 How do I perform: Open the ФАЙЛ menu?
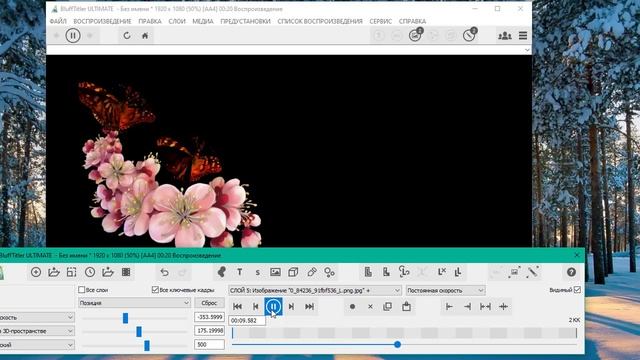point(58,21)
